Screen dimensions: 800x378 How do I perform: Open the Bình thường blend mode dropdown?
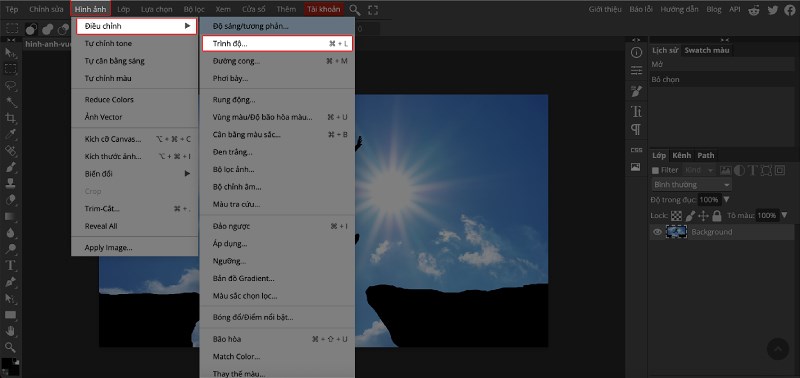(x=692, y=185)
